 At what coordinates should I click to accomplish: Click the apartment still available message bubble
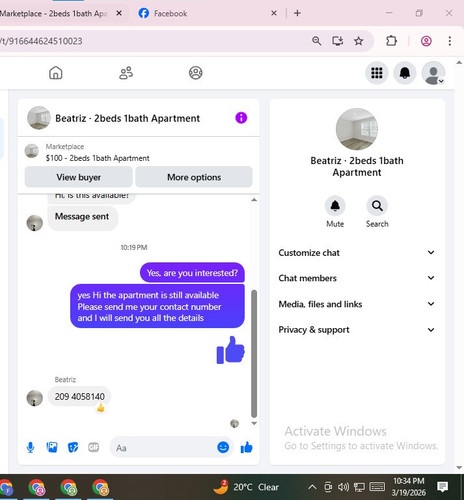pos(157,306)
